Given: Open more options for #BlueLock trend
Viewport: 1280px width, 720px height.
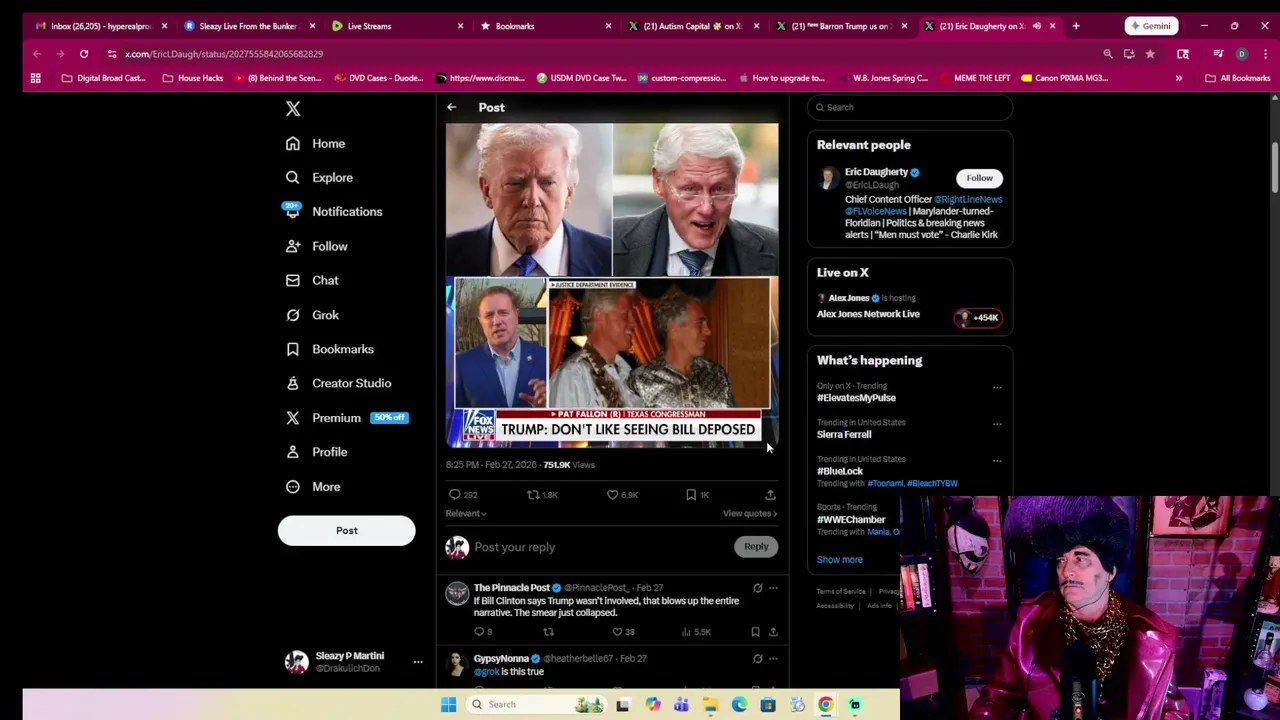Looking at the screenshot, I should pyautogui.click(x=997, y=461).
